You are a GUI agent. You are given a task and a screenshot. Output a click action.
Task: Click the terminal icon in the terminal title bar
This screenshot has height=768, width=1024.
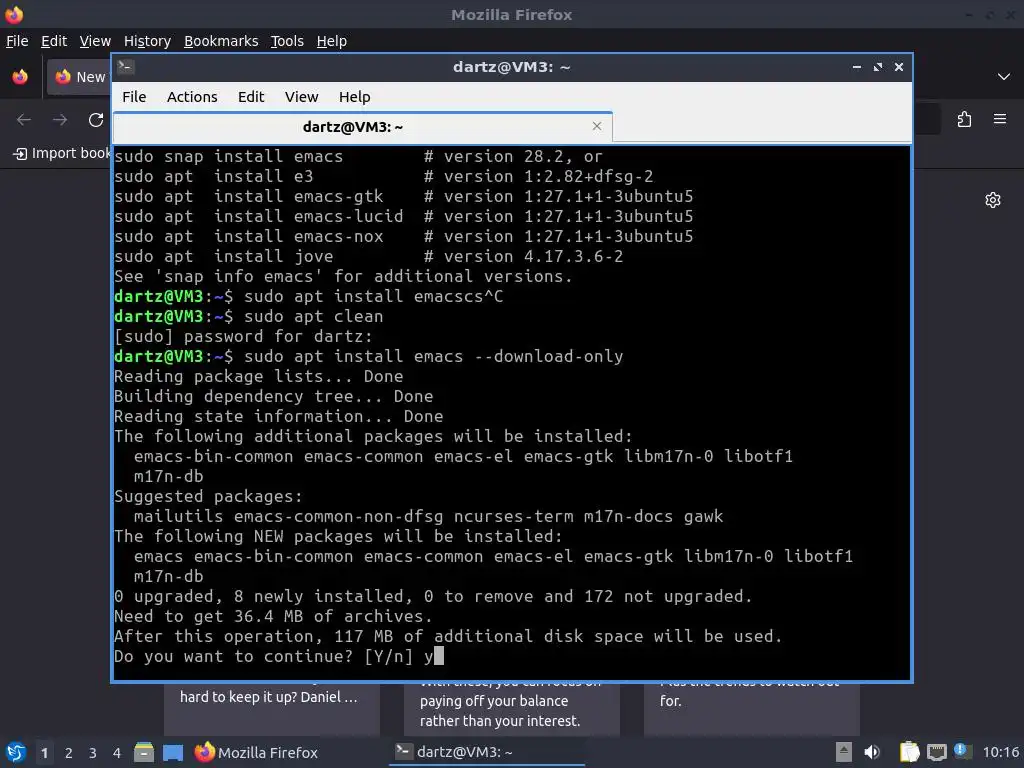(x=126, y=66)
